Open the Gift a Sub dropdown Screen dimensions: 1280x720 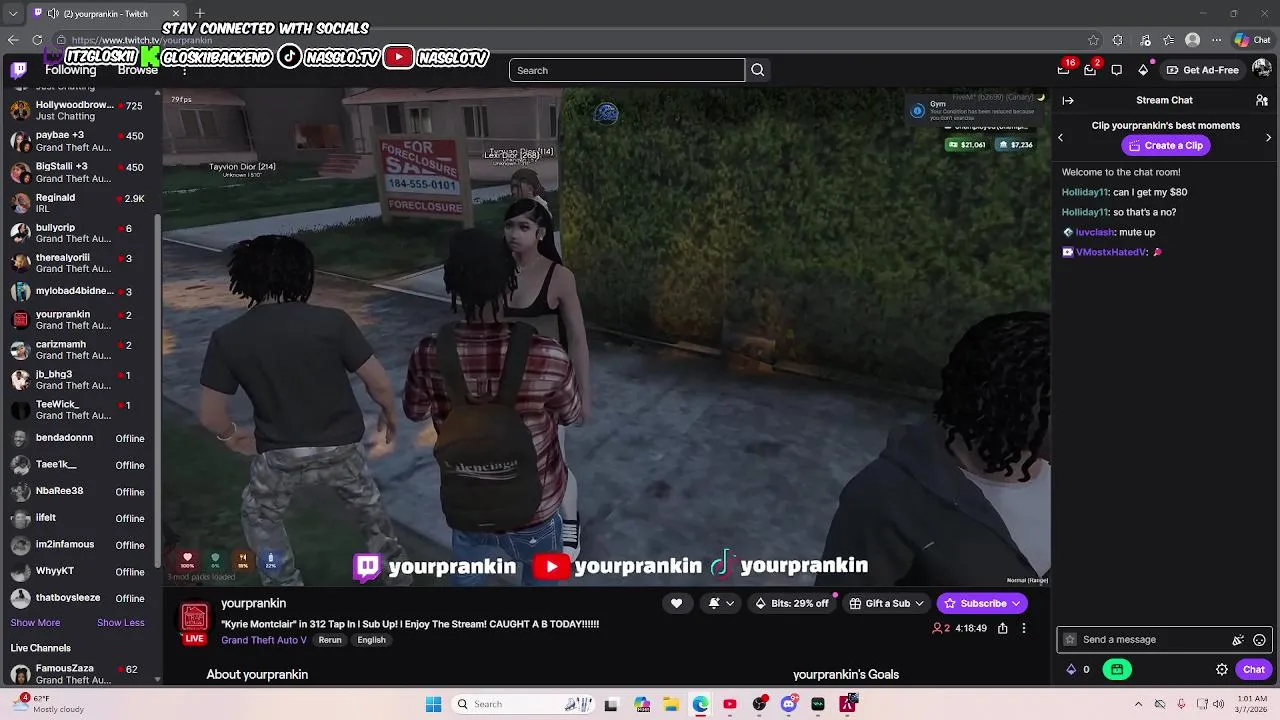coord(887,603)
